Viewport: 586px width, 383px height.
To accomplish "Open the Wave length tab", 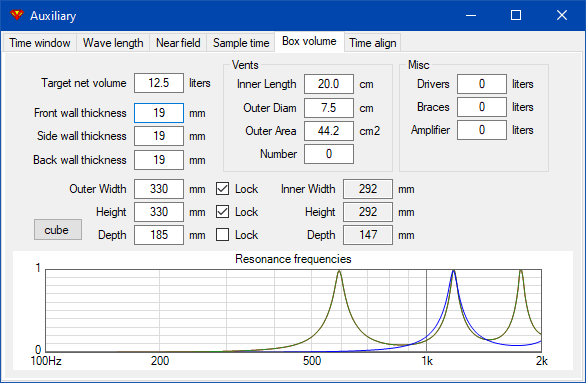I will [113, 43].
